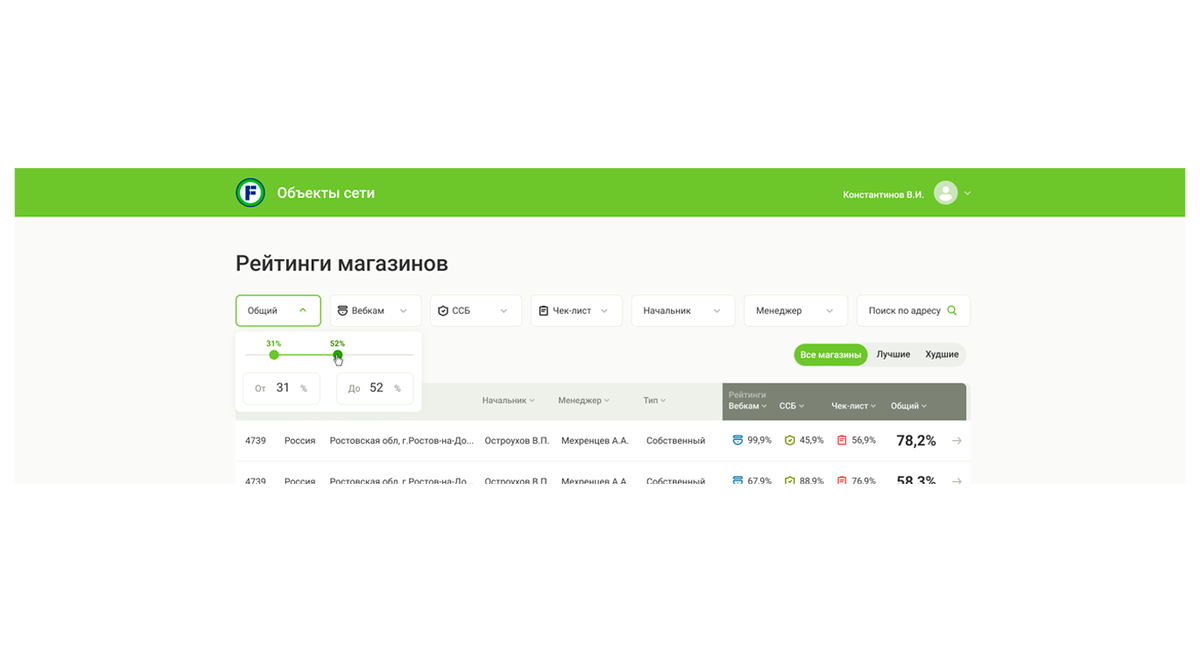The width and height of the screenshot is (1200, 652).
Task: Click the arrow to open store 4739 details
Action: [x=956, y=440]
